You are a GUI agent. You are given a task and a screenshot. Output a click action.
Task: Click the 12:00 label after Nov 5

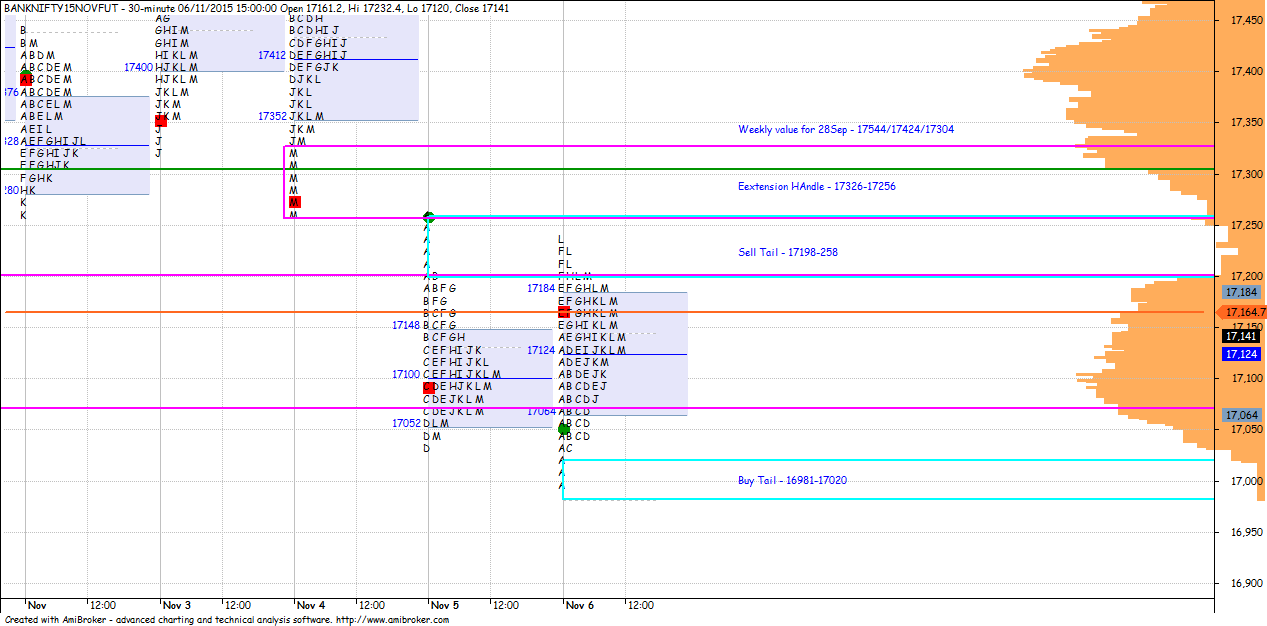pos(506,605)
